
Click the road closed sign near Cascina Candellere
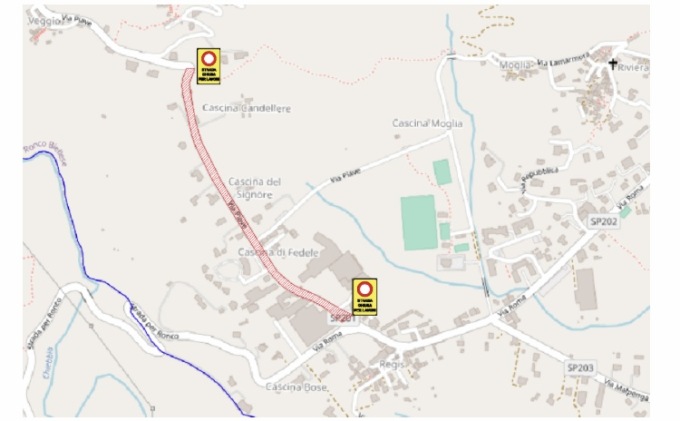(209, 66)
